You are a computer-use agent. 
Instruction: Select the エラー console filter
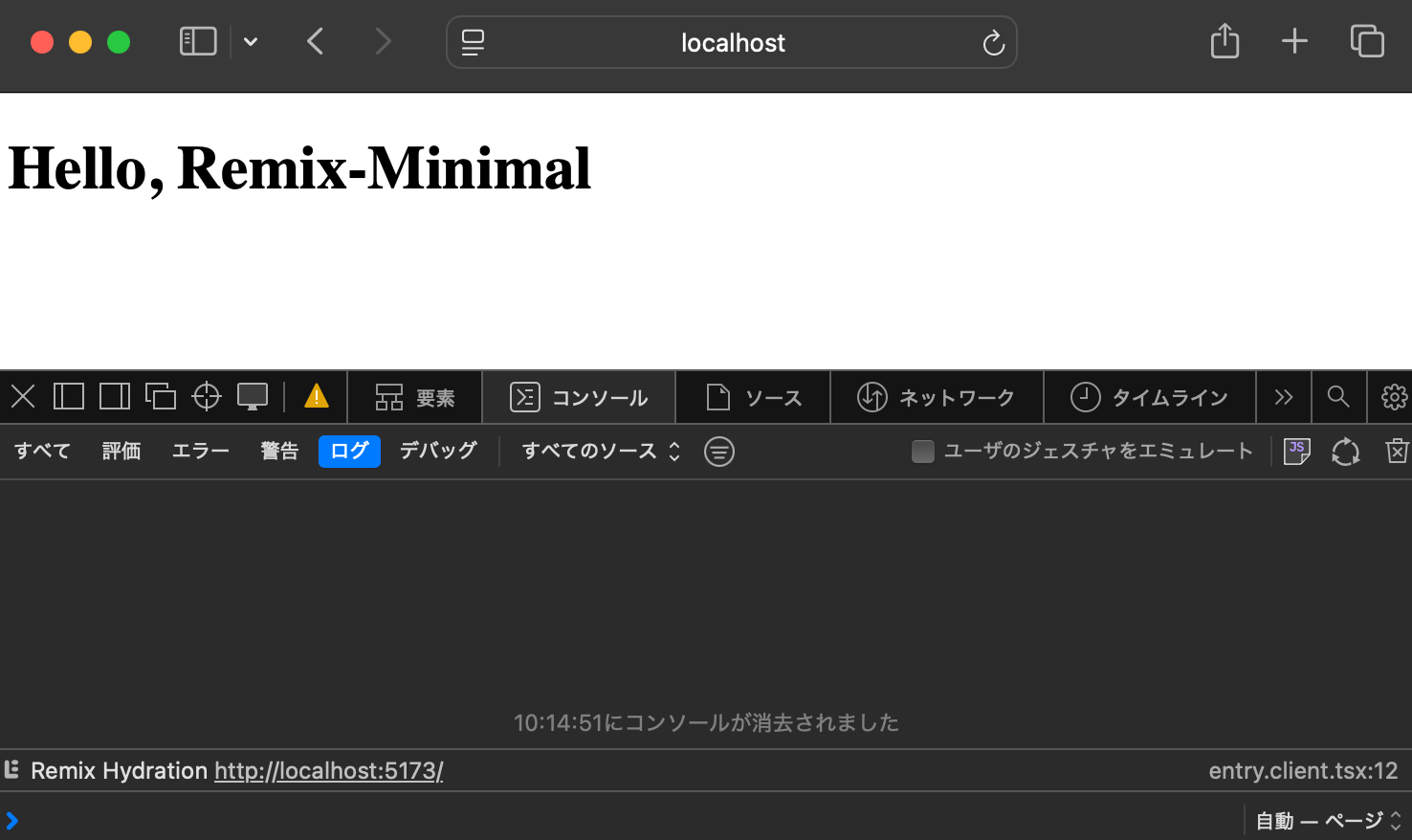(200, 451)
